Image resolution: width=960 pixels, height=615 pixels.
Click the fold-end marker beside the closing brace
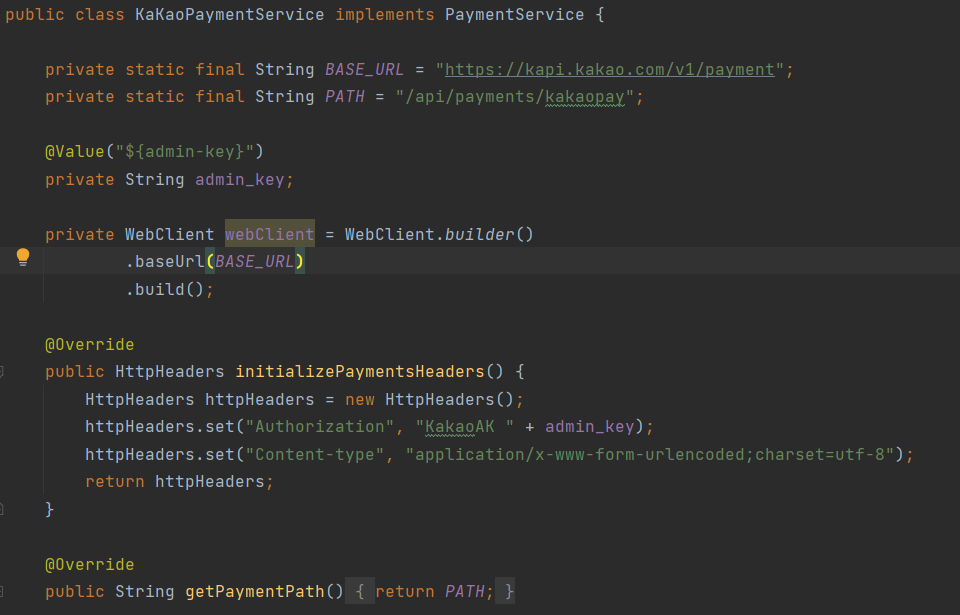pyautogui.click(x=2, y=508)
